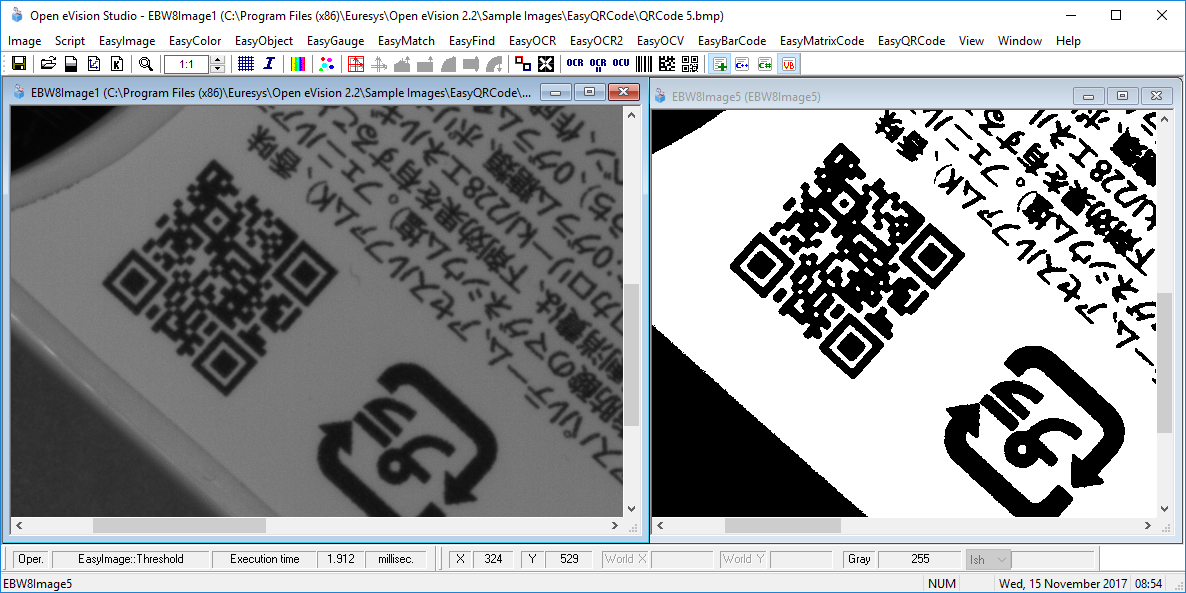Screen dimensions: 1186x593
Task: Open the EasyBarCode menu
Action: pyautogui.click(x=732, y=41)
